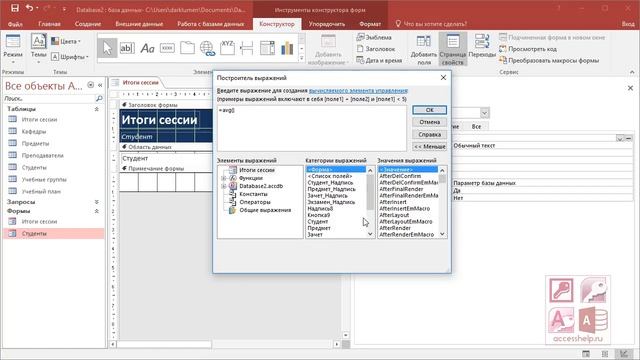Select the Студенты form in navigation pane
This screenshot has width=640, height=360.
[53, 233]
